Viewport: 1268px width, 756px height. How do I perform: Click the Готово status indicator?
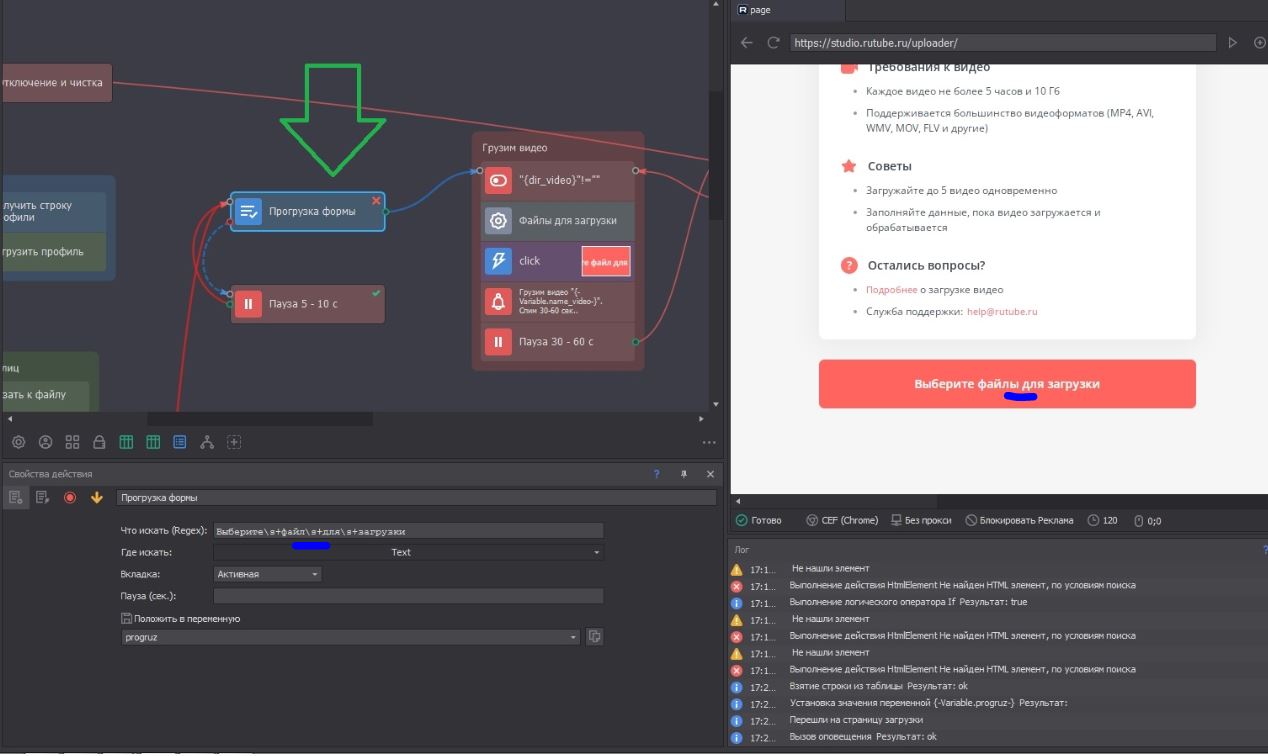[x=759, y=520]
